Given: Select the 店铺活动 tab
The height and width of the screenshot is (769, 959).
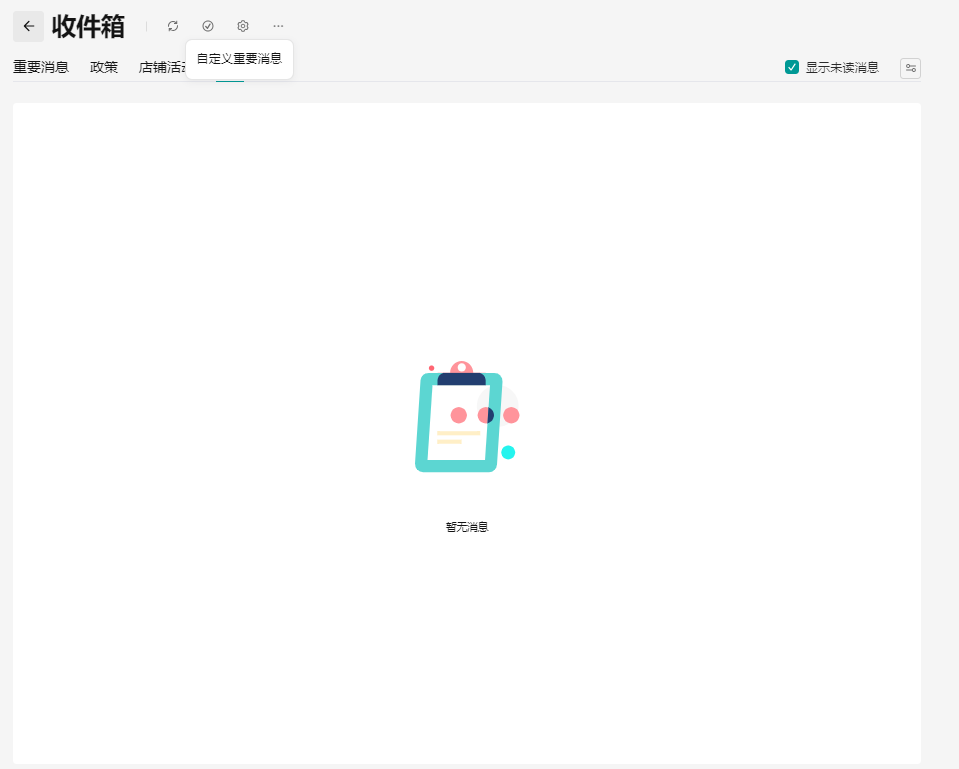Looking at the screenshot, I should click(162, 68).
